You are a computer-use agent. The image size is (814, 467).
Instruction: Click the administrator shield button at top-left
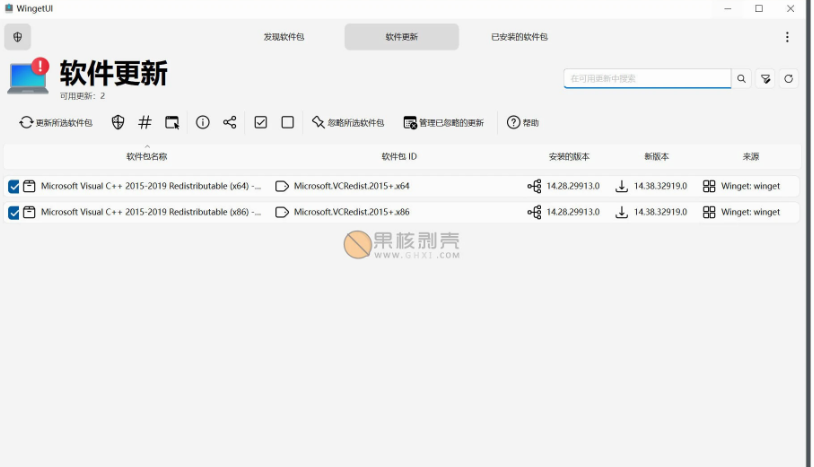coord(18,37)
